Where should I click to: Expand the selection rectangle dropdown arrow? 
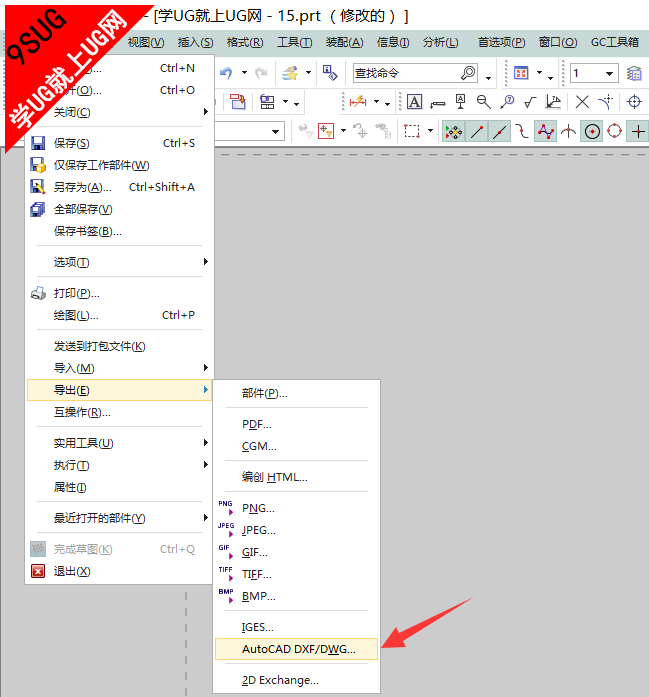click(x=430, y=130)
